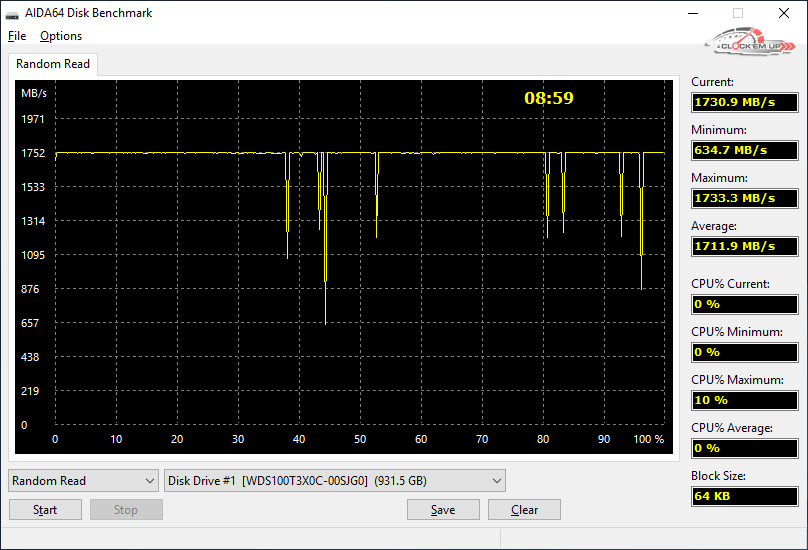Click the AIDA64 Disk Benchmark title bar icon
The image size is (808, 550).
[x=12, y=13]
